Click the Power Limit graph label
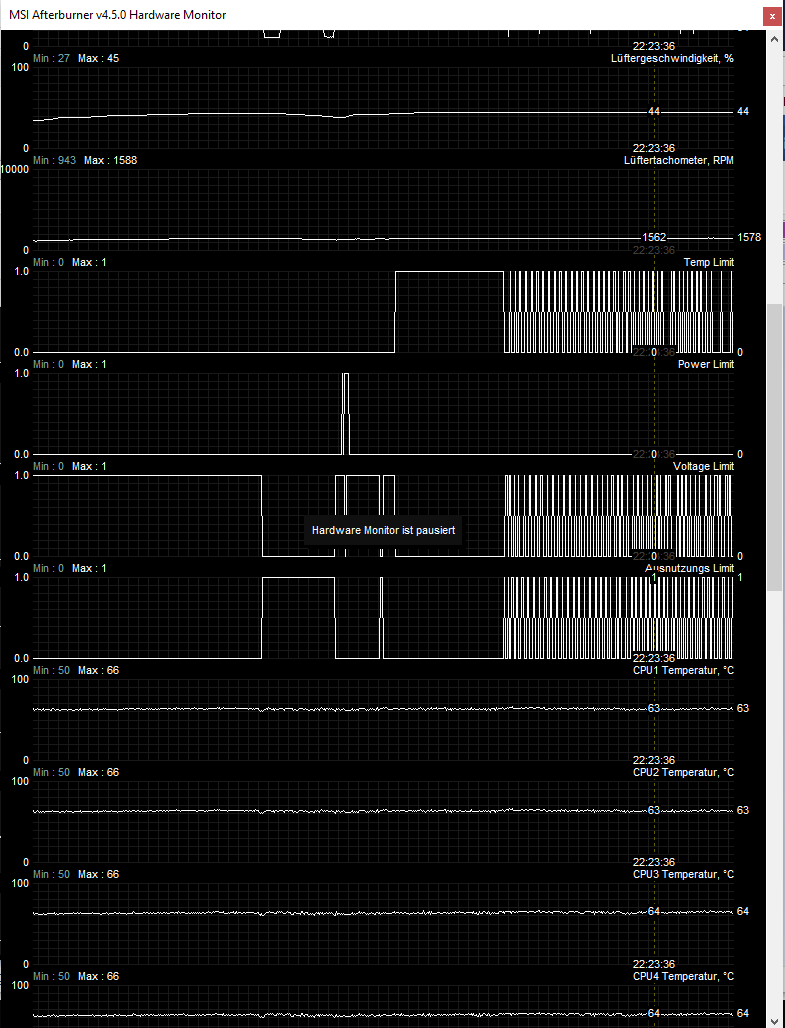 coord(706,364)
